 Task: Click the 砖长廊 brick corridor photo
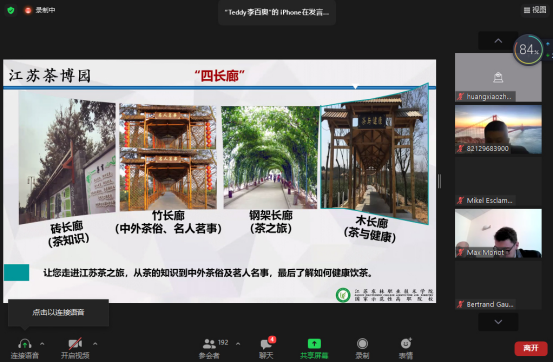[x=67, y=157]
